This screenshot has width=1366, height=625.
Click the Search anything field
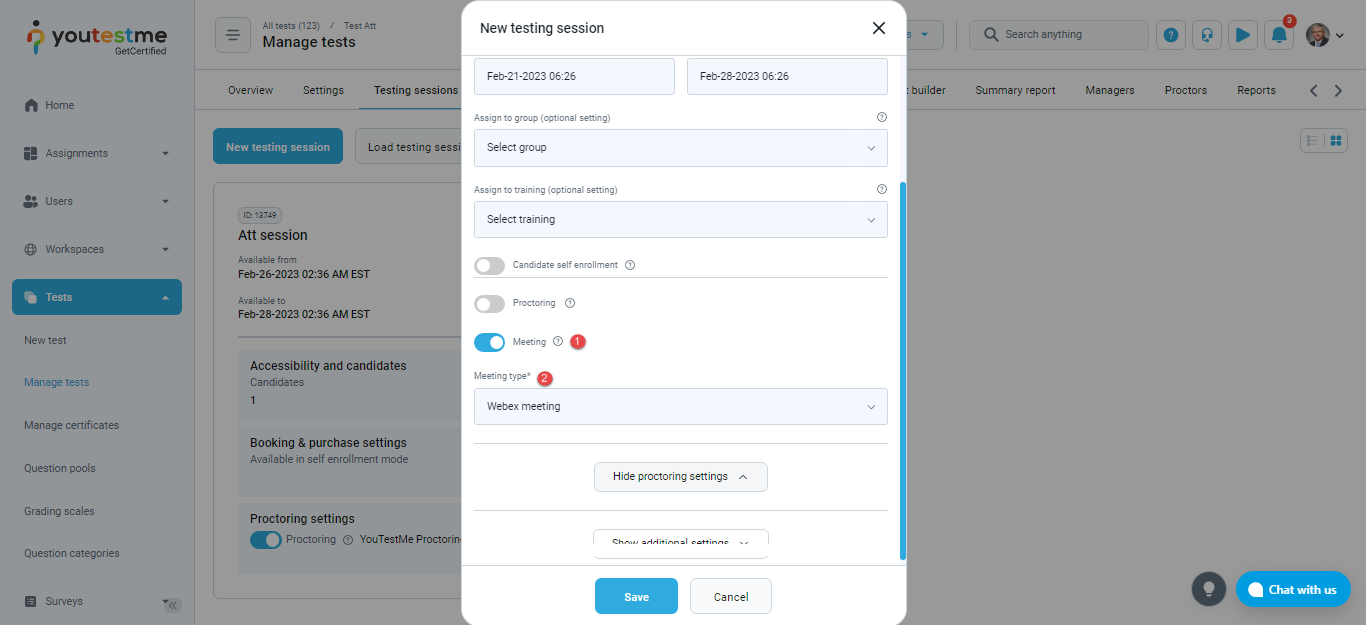point(1060,35)
